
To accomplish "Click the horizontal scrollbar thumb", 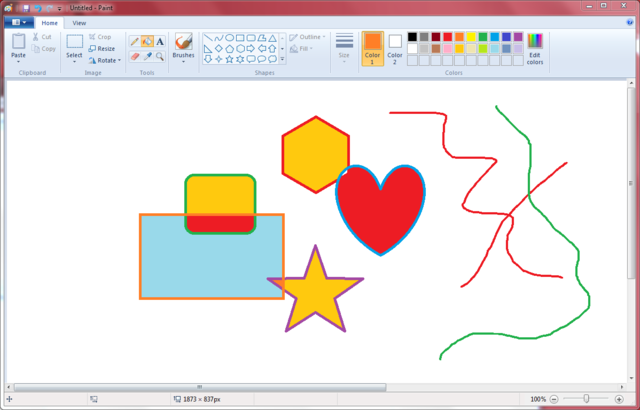I will [200, 387].
